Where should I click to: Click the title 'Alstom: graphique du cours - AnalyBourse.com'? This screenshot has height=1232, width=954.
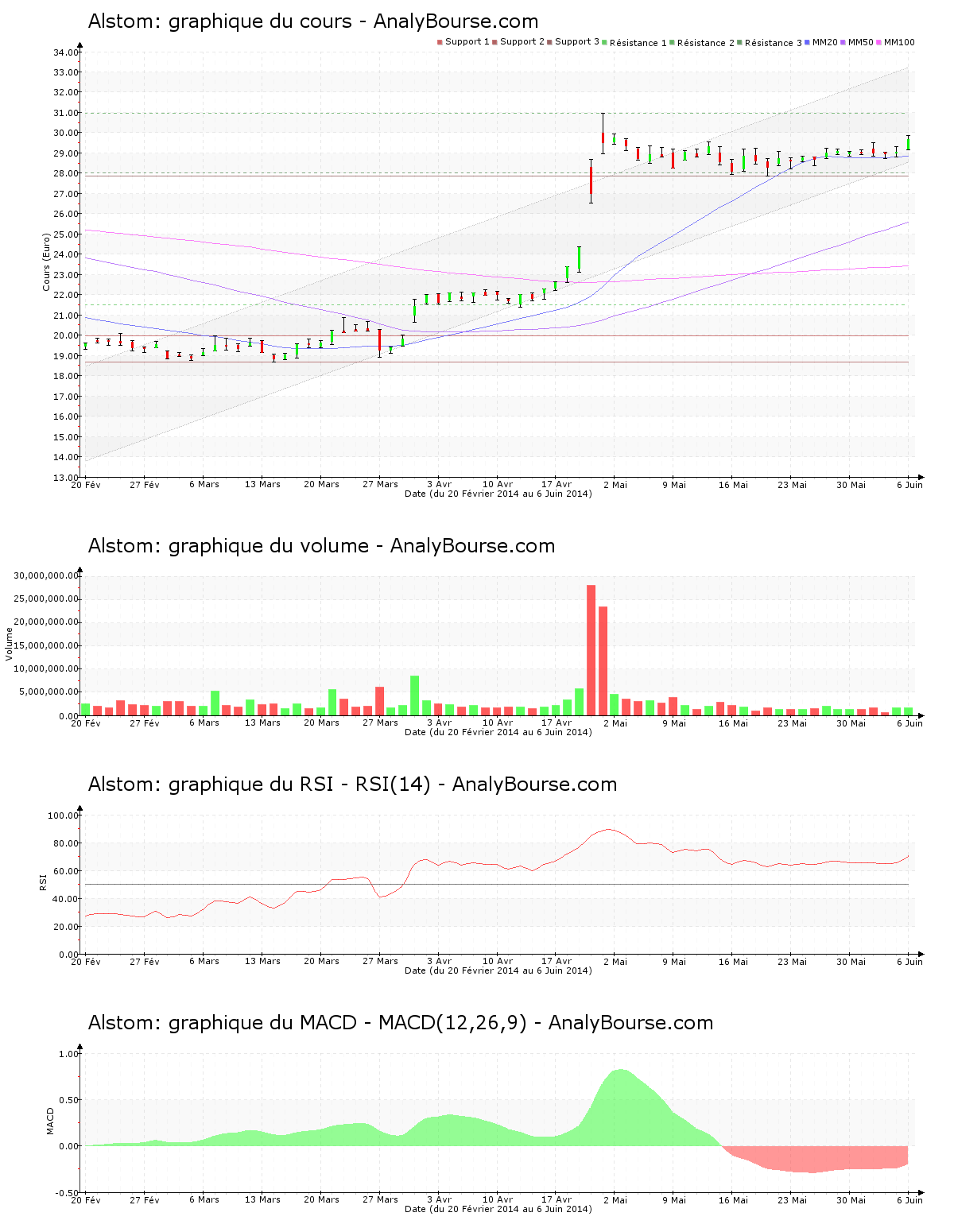pyautogui.click(x=313, y=21)
